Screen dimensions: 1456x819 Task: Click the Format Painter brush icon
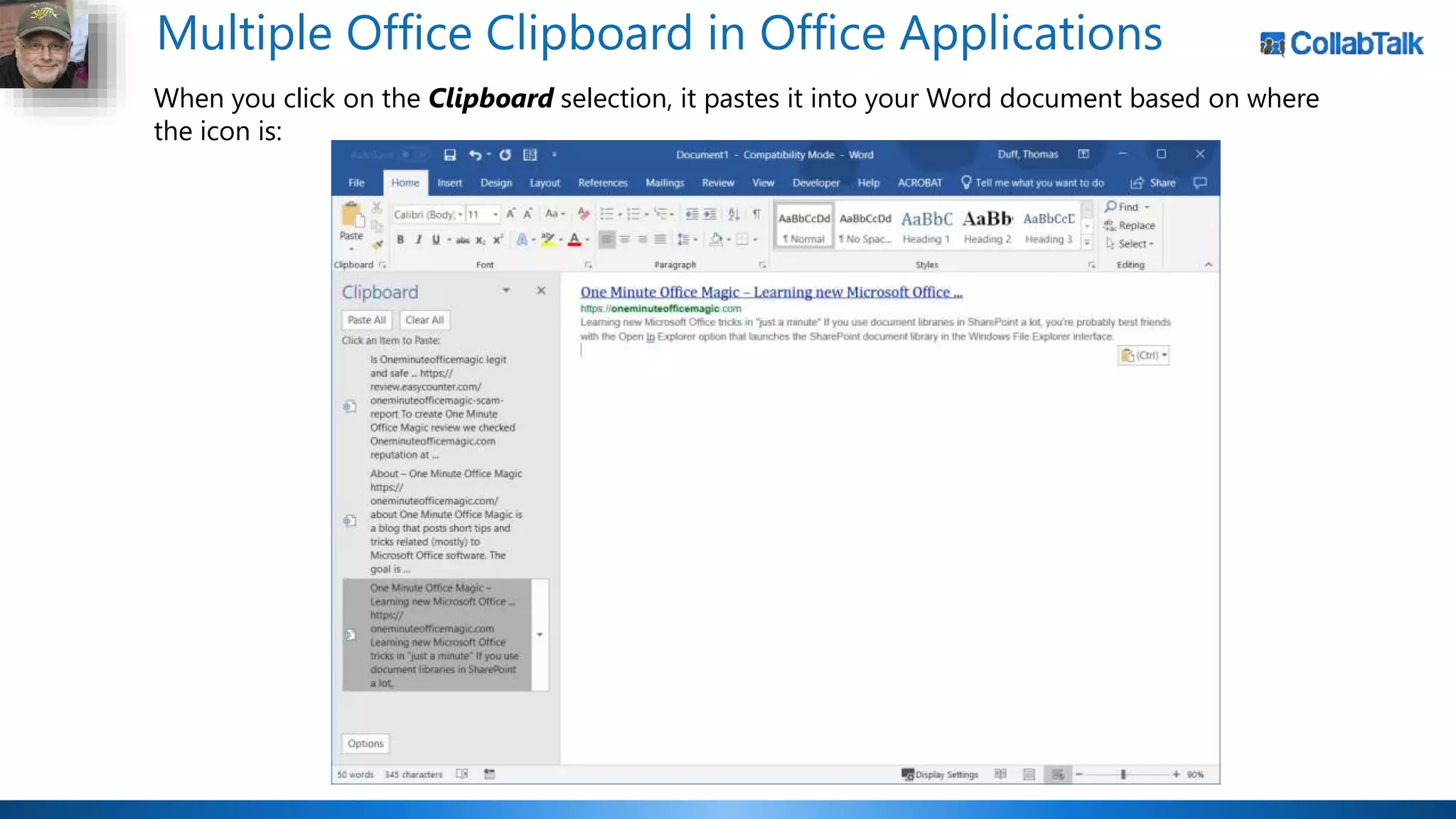point(378,244)
